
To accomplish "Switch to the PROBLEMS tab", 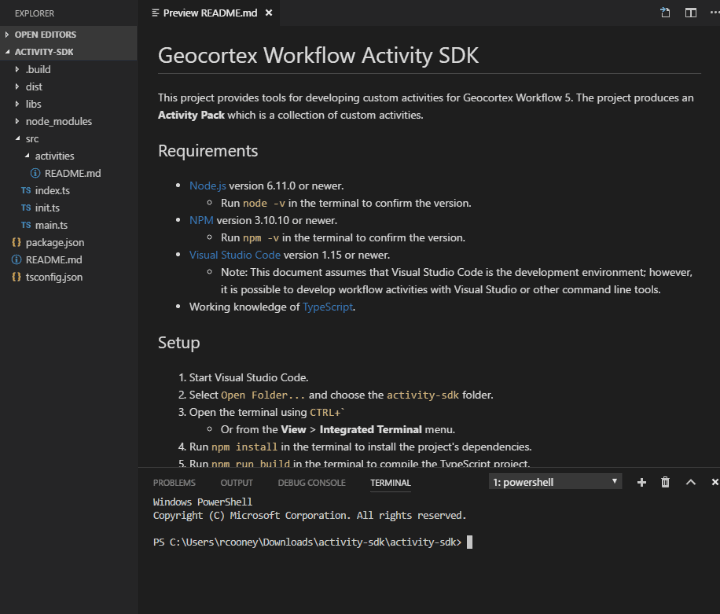I will (174, 483).
